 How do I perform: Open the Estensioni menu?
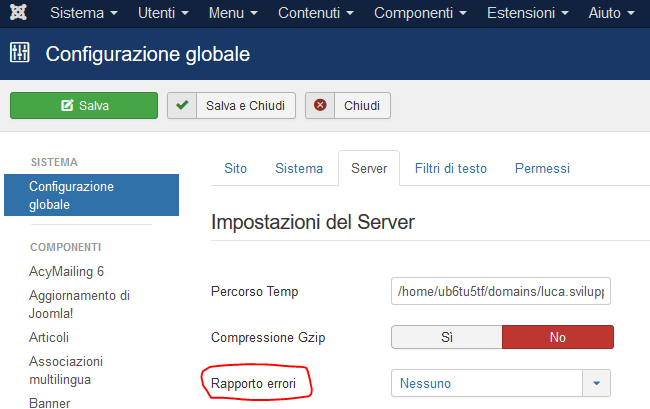tap(528, 13)
